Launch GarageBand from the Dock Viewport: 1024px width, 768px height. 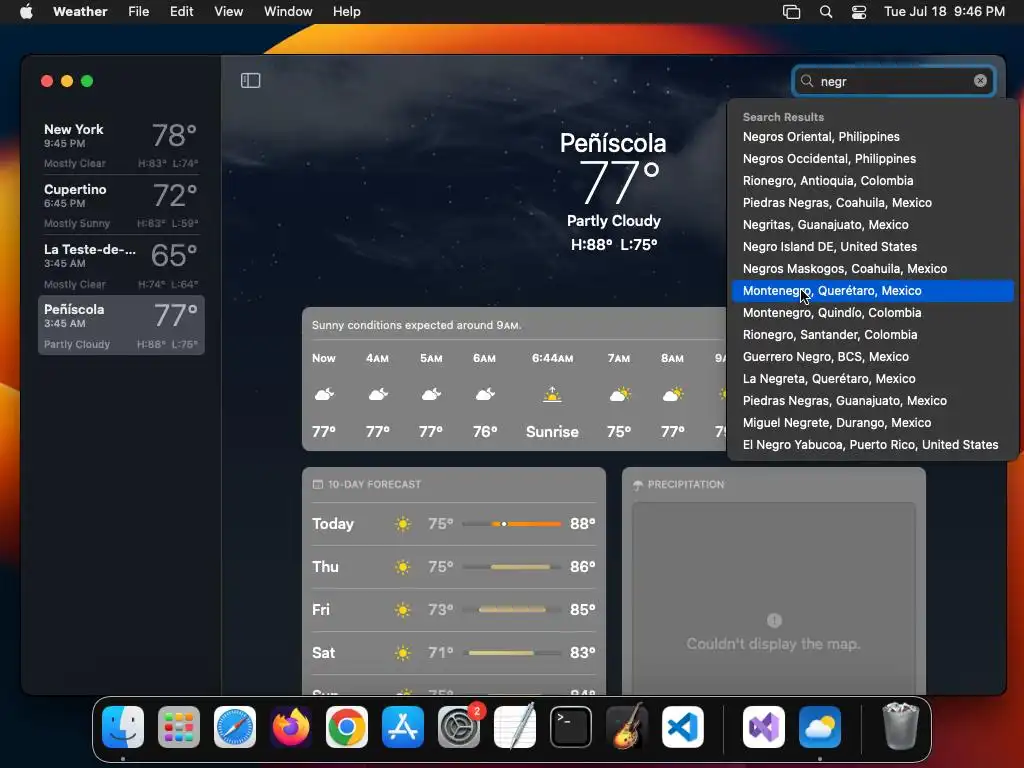627,727
